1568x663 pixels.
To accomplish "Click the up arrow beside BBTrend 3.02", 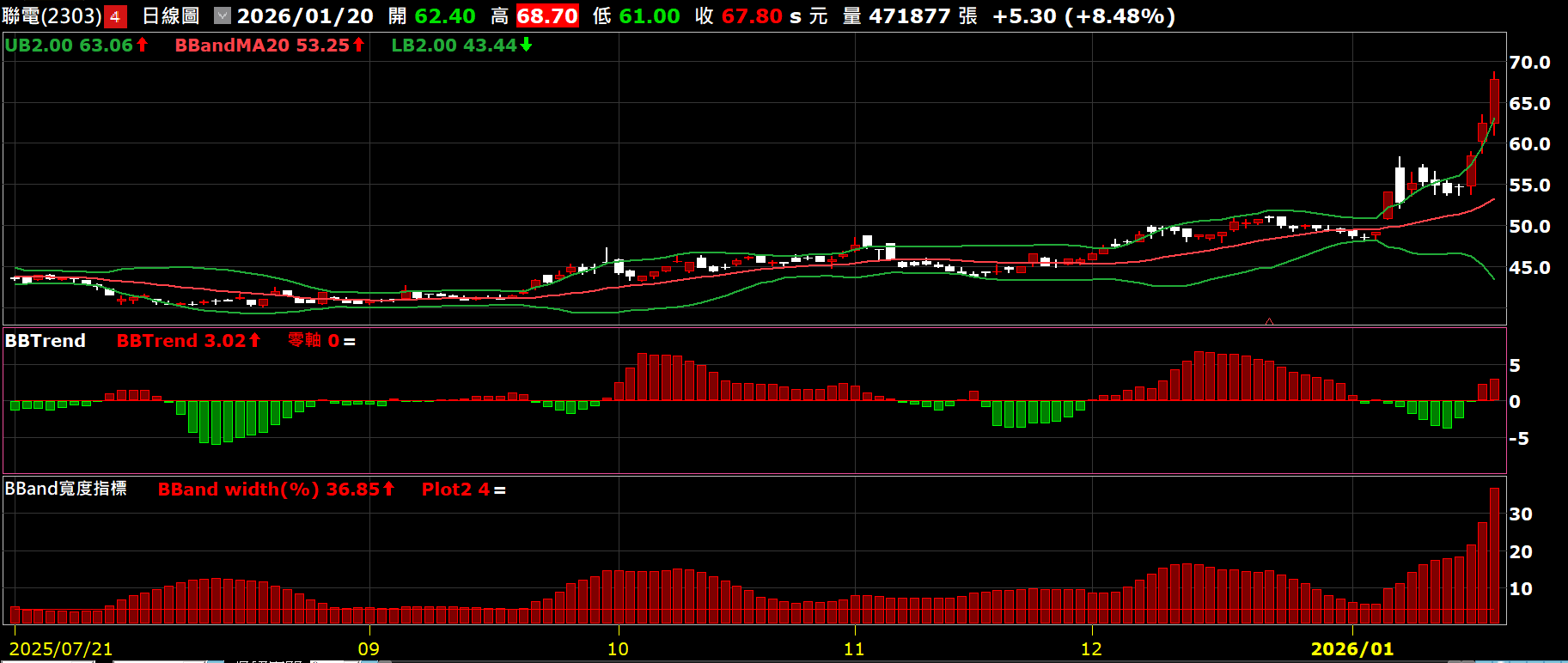I will coord(255,341).
